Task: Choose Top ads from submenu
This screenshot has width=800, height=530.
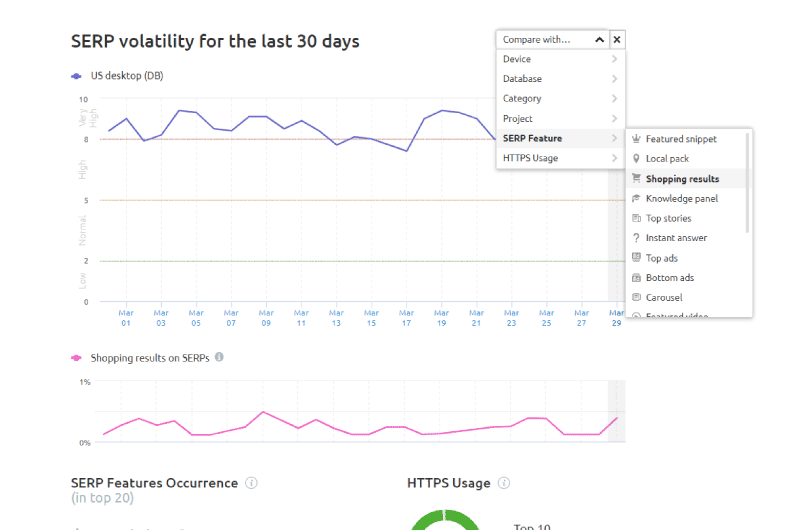Action: 686,258
